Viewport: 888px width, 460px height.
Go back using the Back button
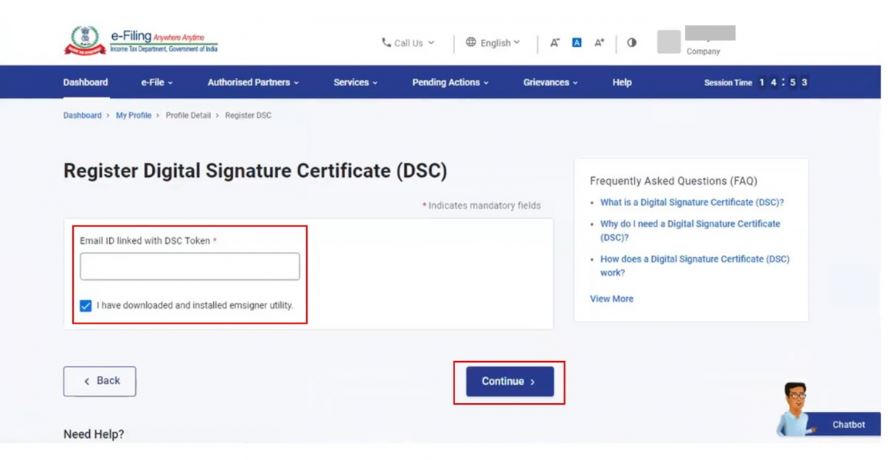click(x=100, y=381)
